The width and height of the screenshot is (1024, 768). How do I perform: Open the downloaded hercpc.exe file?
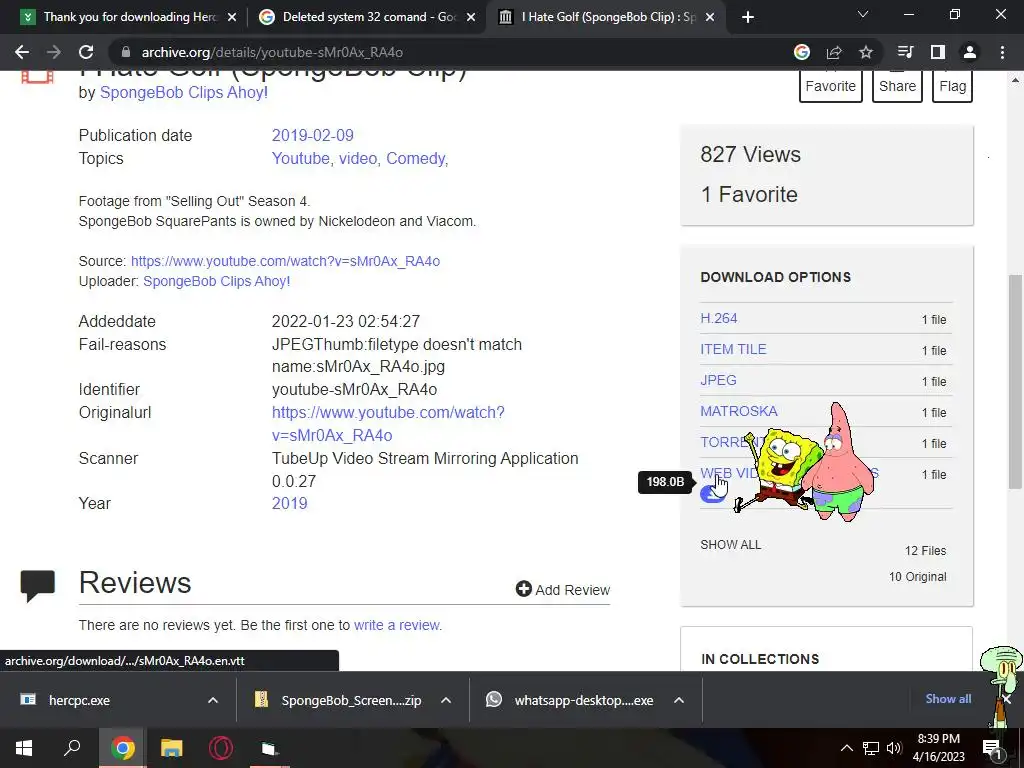click(x=78, y=700)
